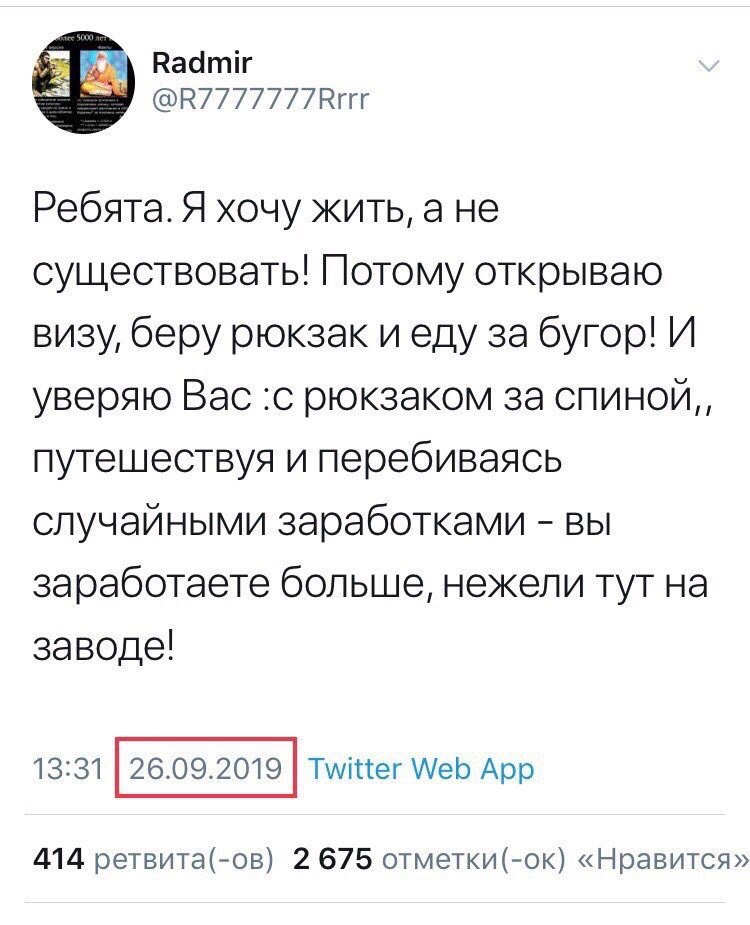Select the highlighted date 26.09.2019

(x=207, y=769)
